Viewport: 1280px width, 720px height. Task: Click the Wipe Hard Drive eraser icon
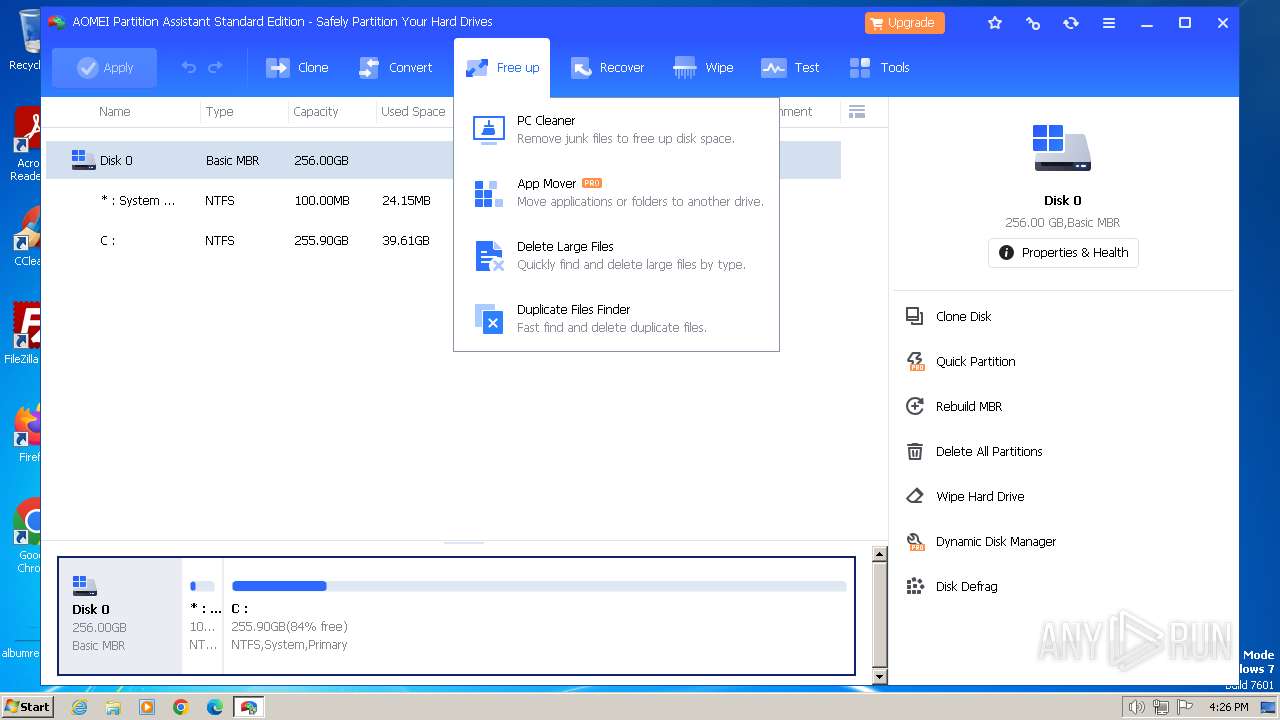pos(914,496)
